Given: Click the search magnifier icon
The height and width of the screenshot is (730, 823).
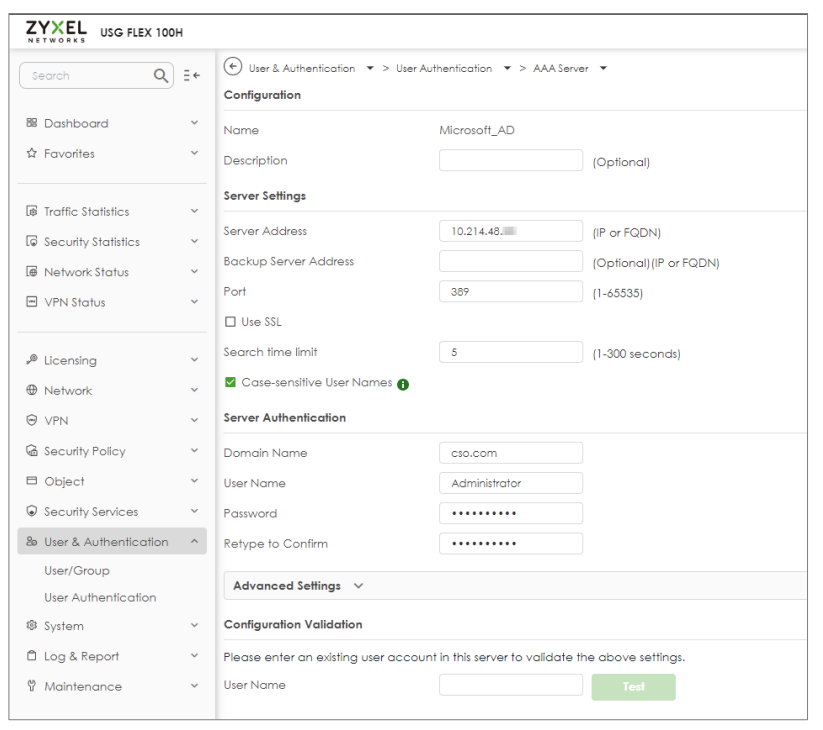Looking at the screenshot, I should click(x=161, y=76).
